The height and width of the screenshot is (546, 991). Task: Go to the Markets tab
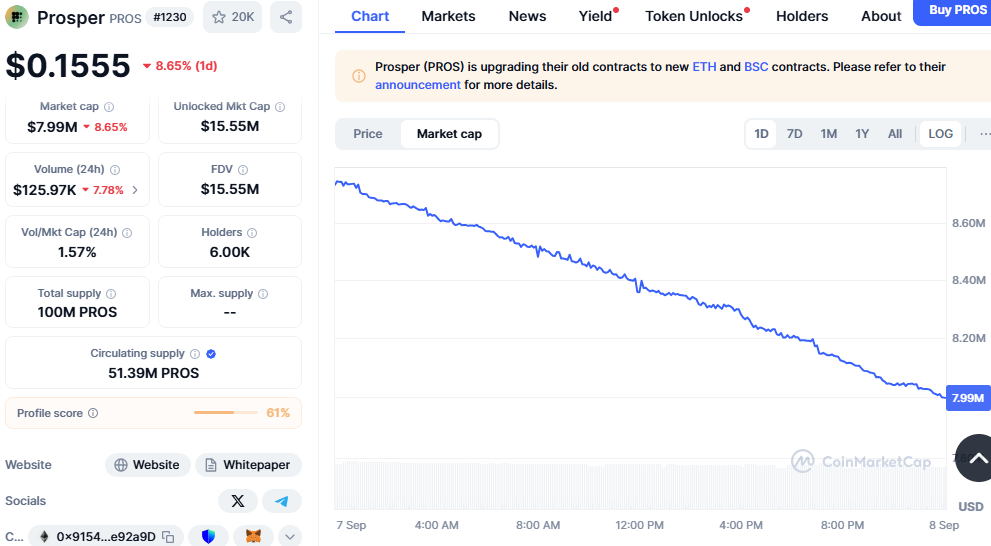448,16
